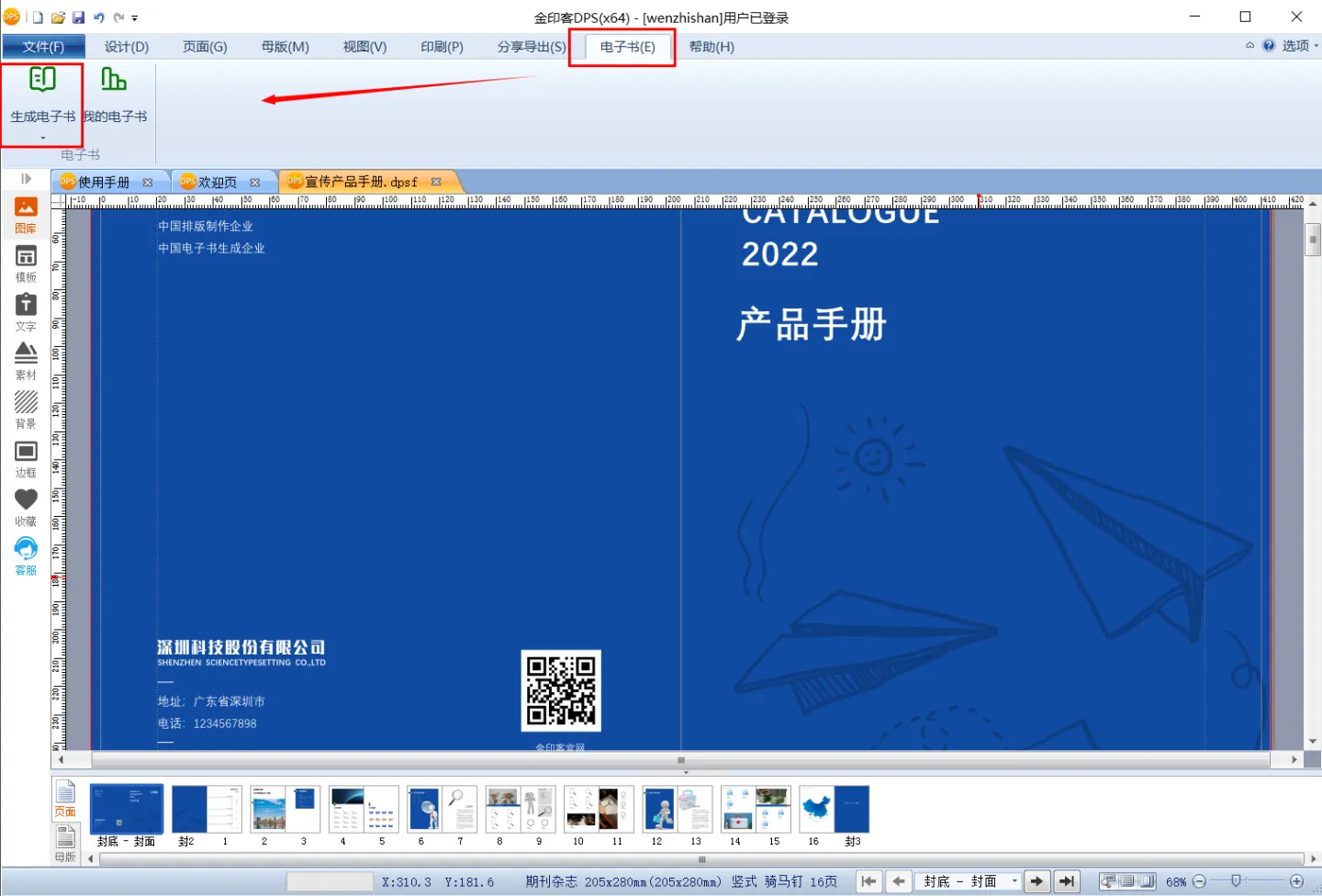Image resolution: width=1322 pixels, height=896 pixels.
Task: Open the 图库 (image library) panel
Action: (x=26, y=216)
